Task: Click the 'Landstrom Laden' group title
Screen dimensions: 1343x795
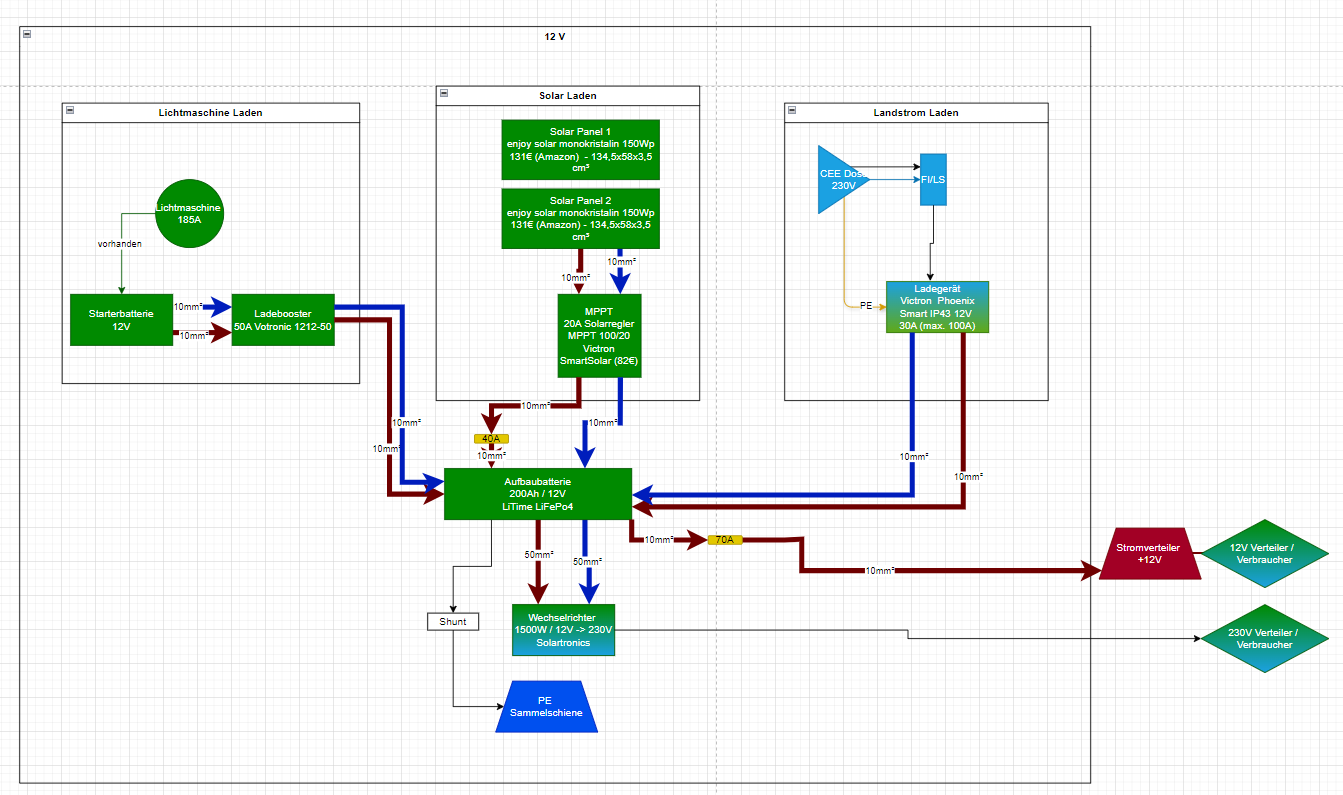Action: click(x=916, y=112)
